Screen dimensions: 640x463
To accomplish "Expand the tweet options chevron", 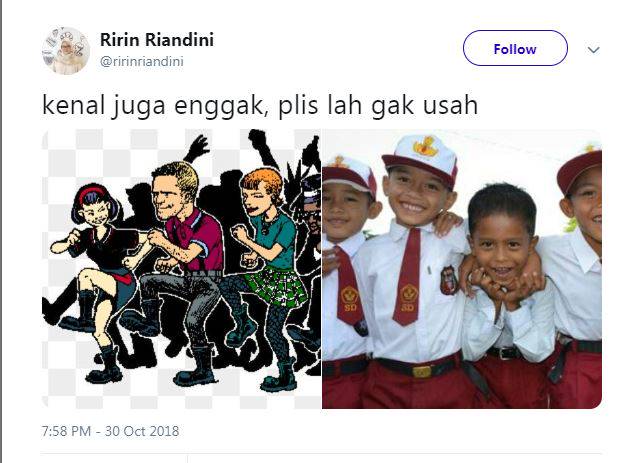I will tap(593, 50).
